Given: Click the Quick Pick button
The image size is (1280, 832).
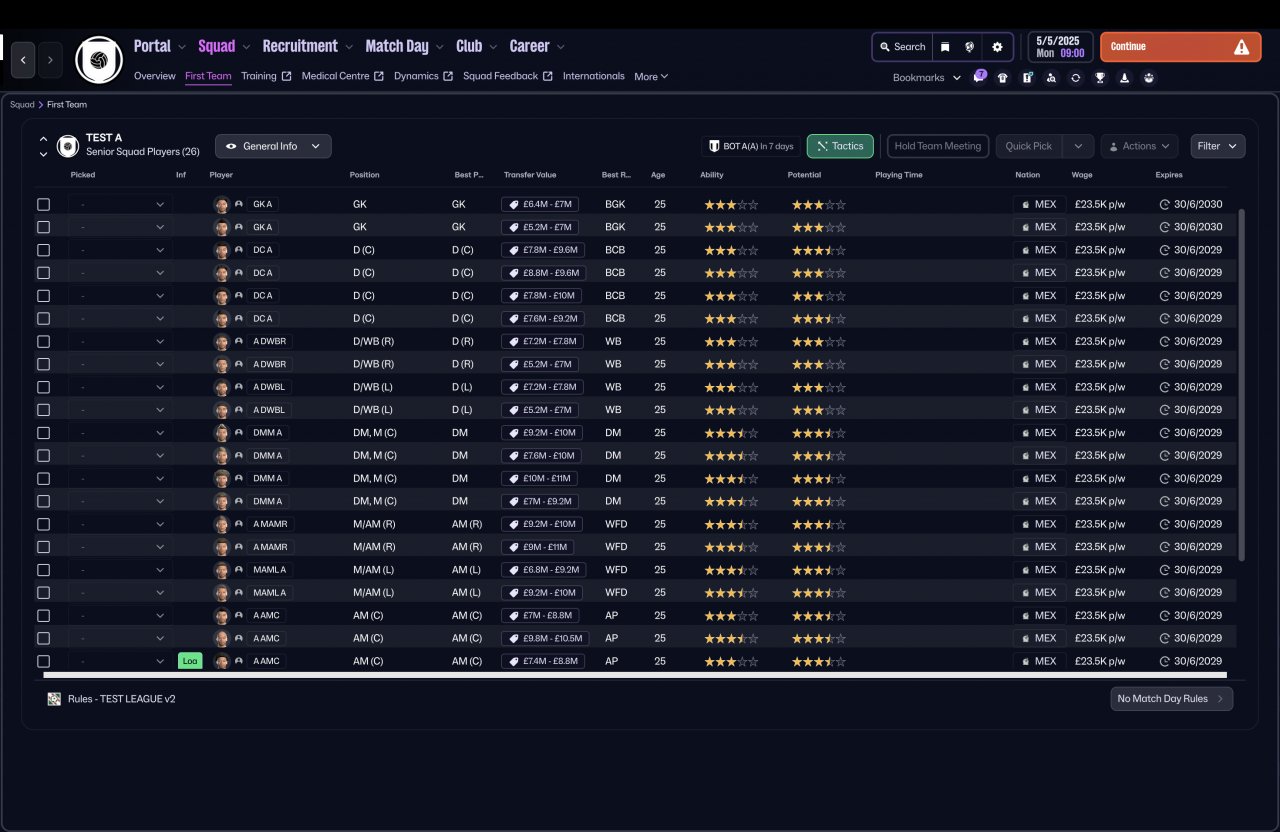Looking at the screenshot, I should click(1029, 146).
